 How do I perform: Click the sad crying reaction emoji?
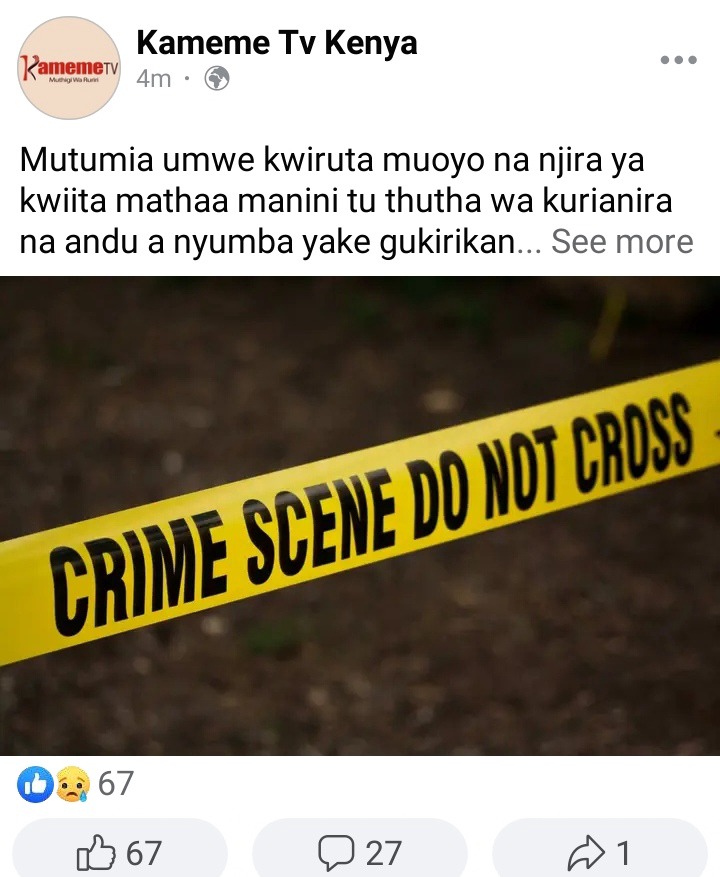(73, 784)
